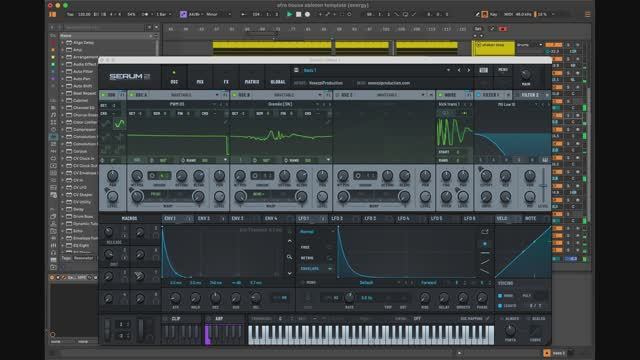Click previous noise sample arrow in NOISE panel

click(x=465, y=104)
